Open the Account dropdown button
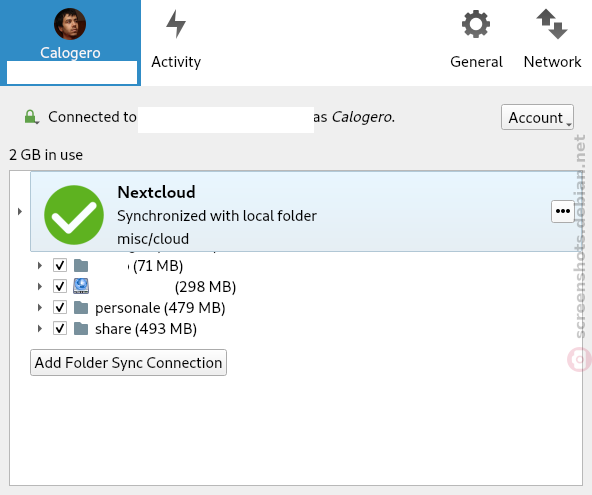This screenshot has width=592, height=495. click(537, 117)
